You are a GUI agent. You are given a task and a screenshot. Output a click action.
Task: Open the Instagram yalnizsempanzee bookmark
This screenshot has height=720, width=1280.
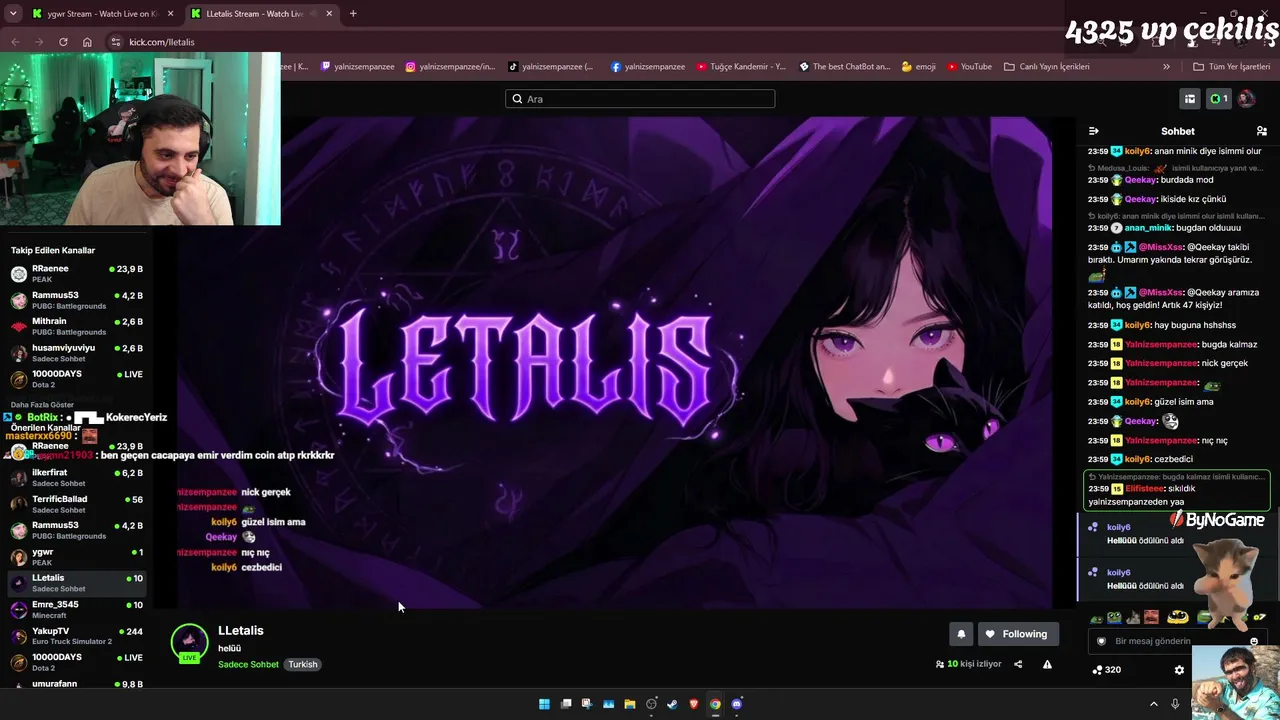[x=450, y=67]
